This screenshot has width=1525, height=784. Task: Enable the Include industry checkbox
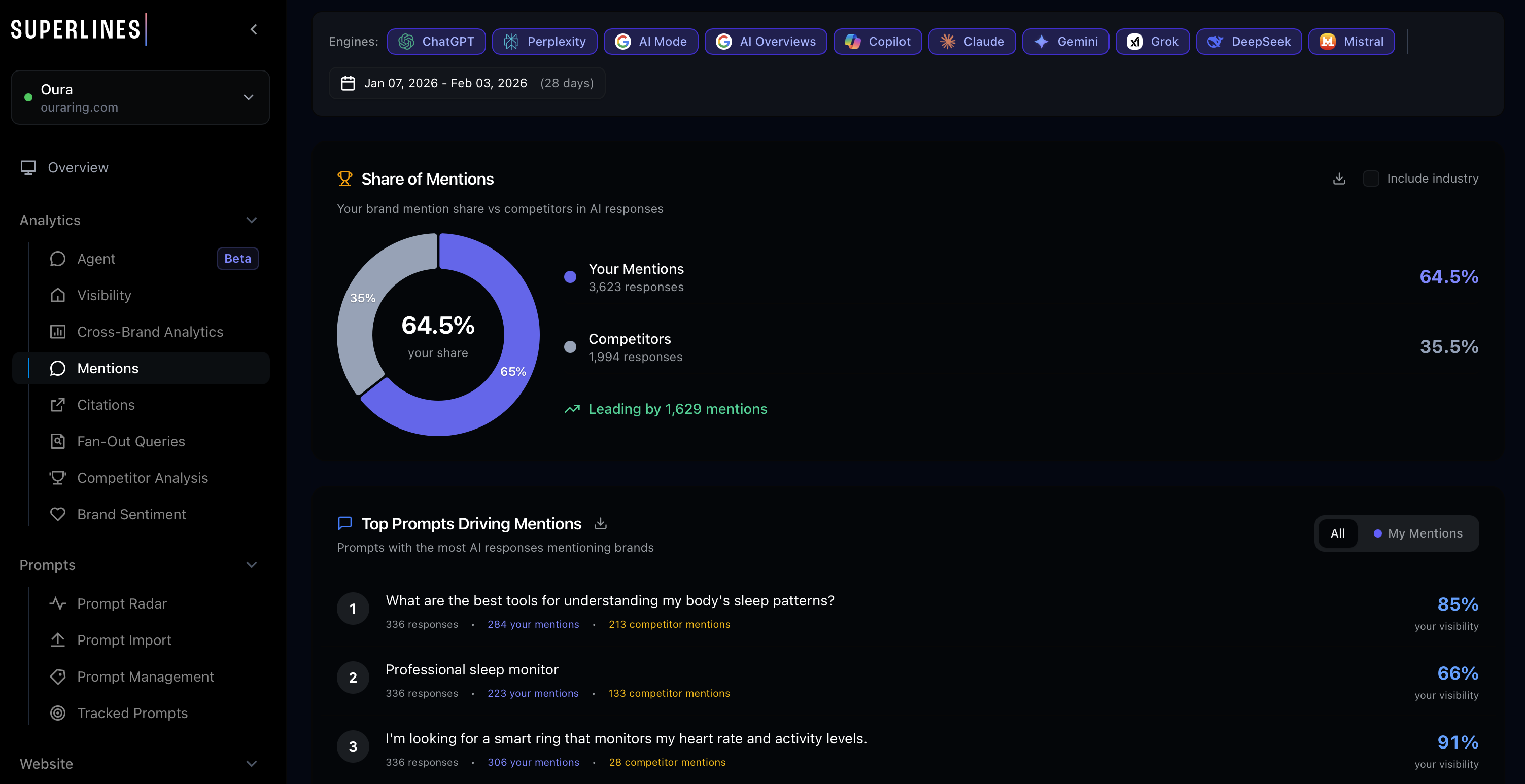(1372, 178)
